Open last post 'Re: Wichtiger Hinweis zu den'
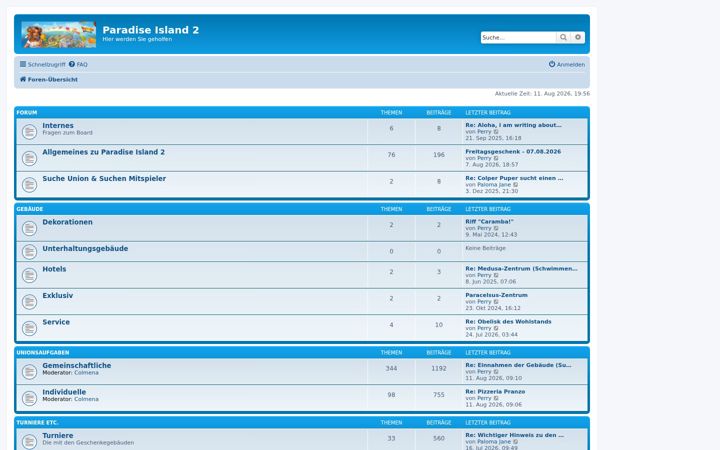 coord(514,435)
